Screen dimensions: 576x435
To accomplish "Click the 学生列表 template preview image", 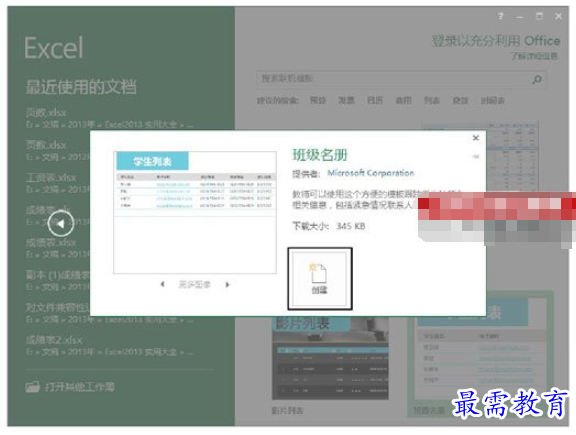I will click(195, 212).
